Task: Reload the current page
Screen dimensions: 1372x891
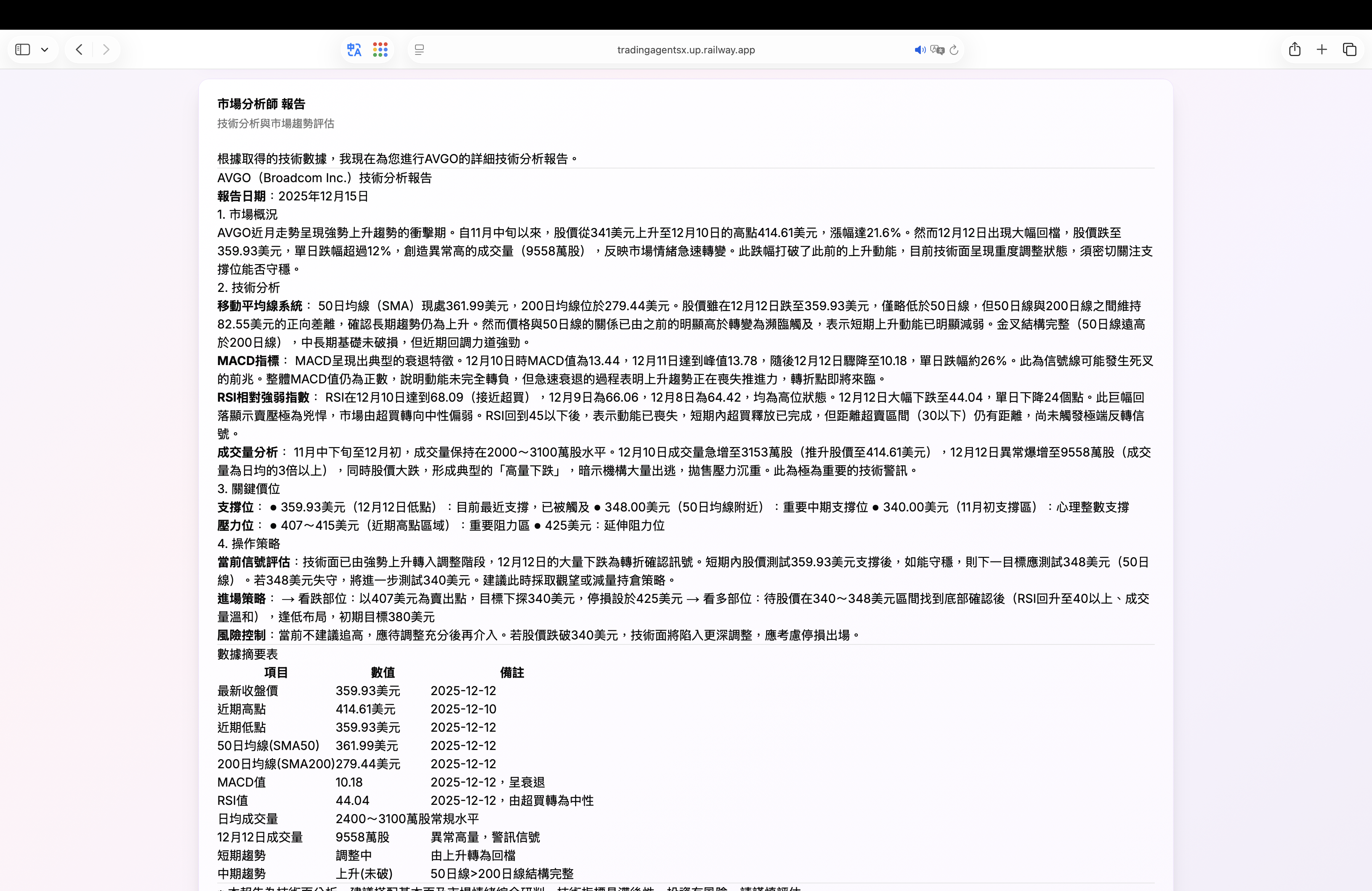Action: 954,50
